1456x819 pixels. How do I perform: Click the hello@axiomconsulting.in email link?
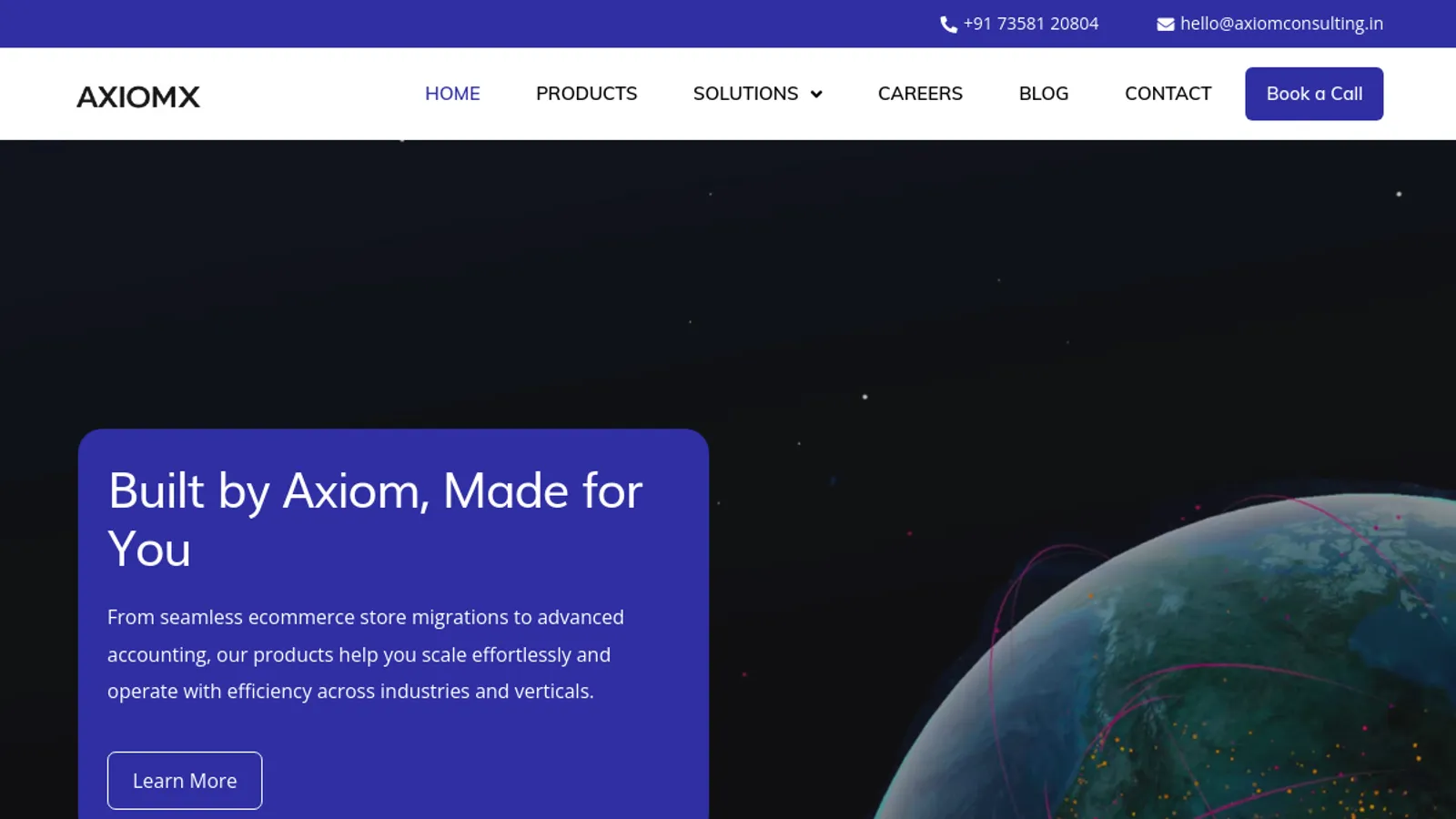pyautogui.click(x=1281, y=24)
